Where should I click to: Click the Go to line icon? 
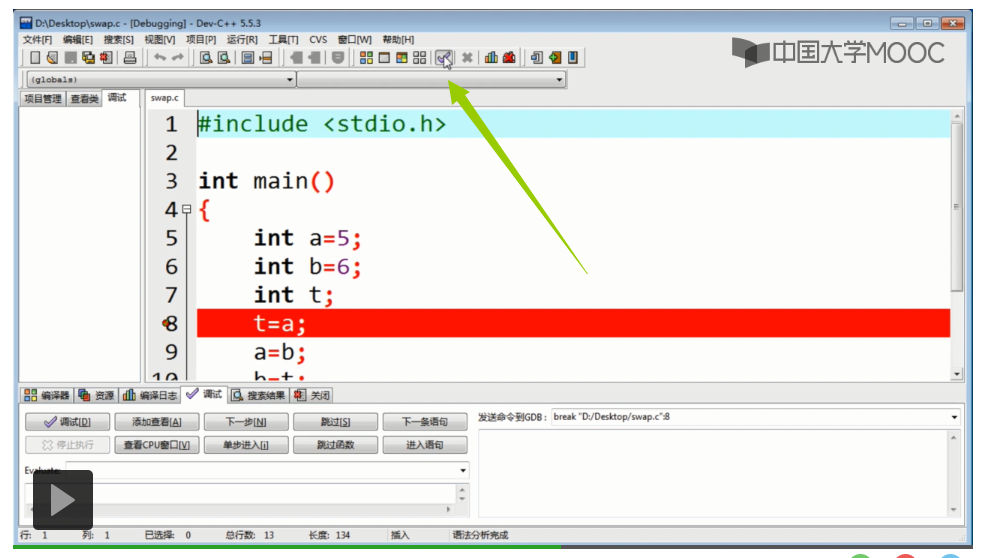(266, 58)
